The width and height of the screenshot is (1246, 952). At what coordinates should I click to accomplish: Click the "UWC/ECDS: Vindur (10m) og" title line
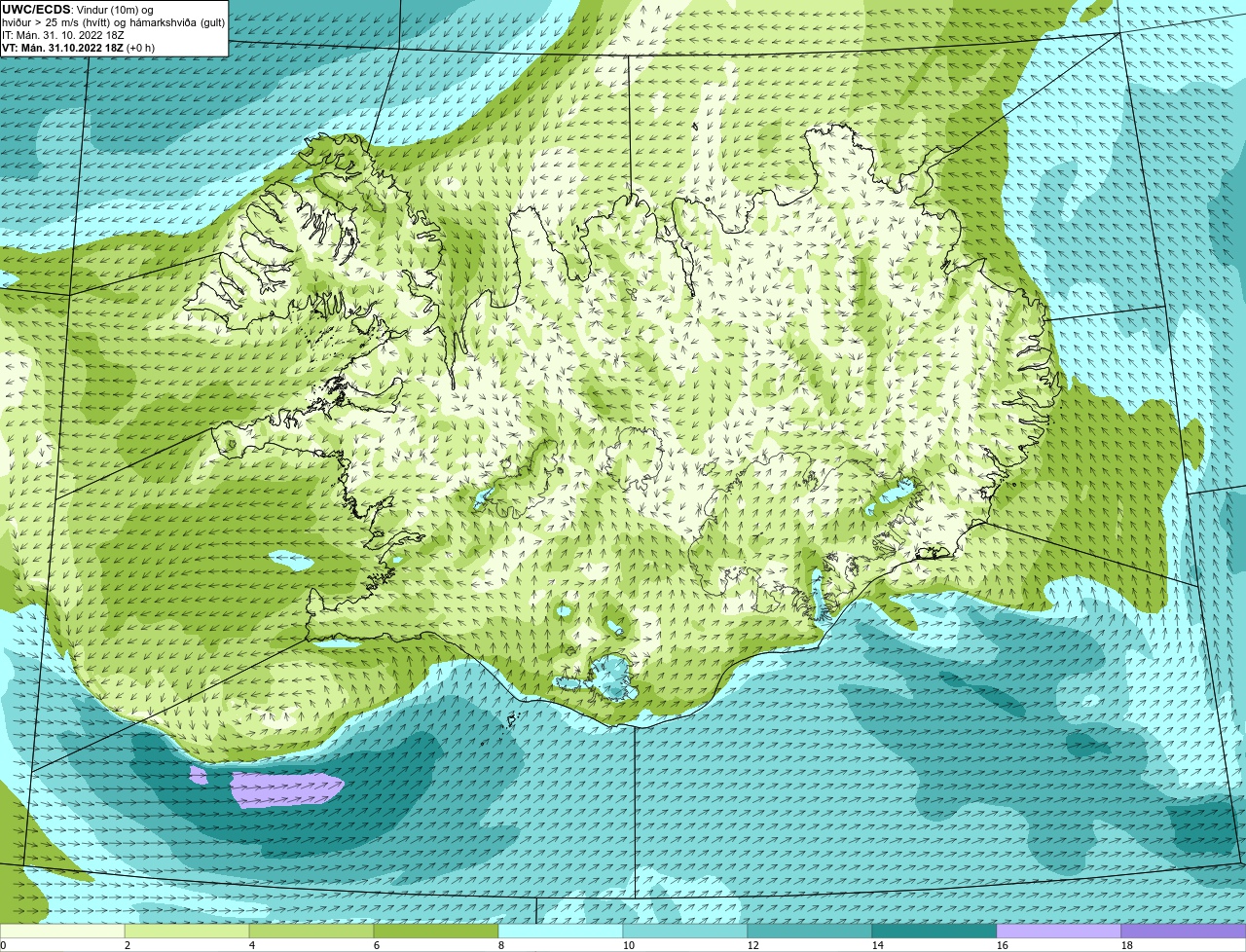click(78, 10)
